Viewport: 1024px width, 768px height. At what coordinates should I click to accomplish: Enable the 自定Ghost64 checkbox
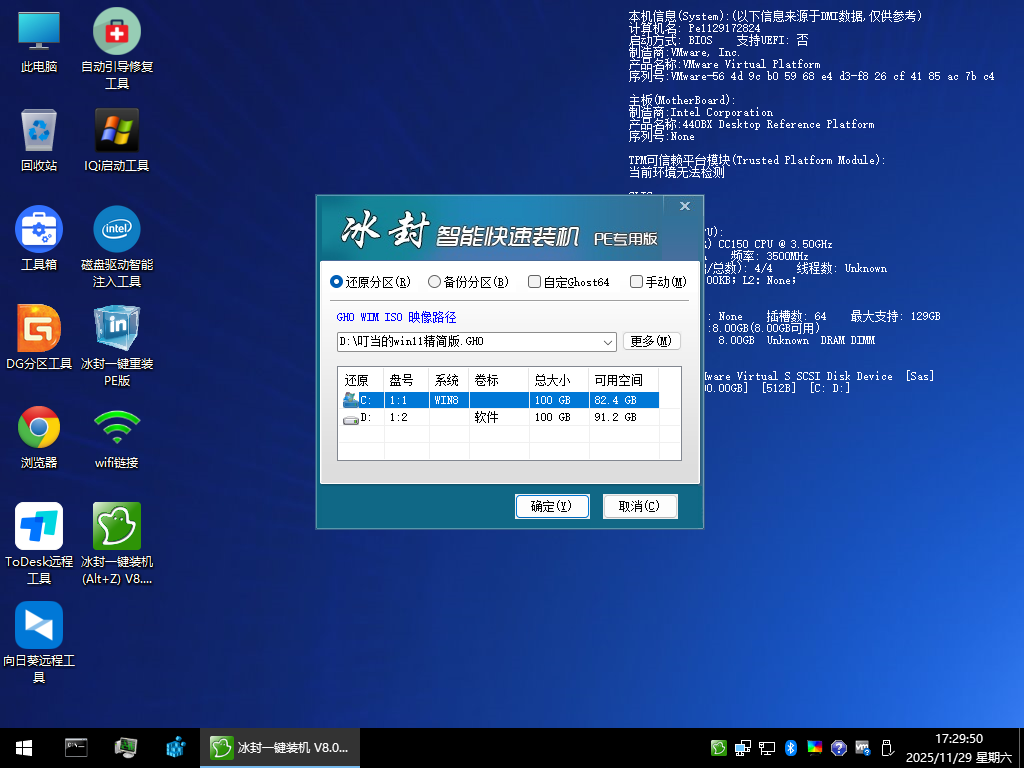click(x=534, y=282)
